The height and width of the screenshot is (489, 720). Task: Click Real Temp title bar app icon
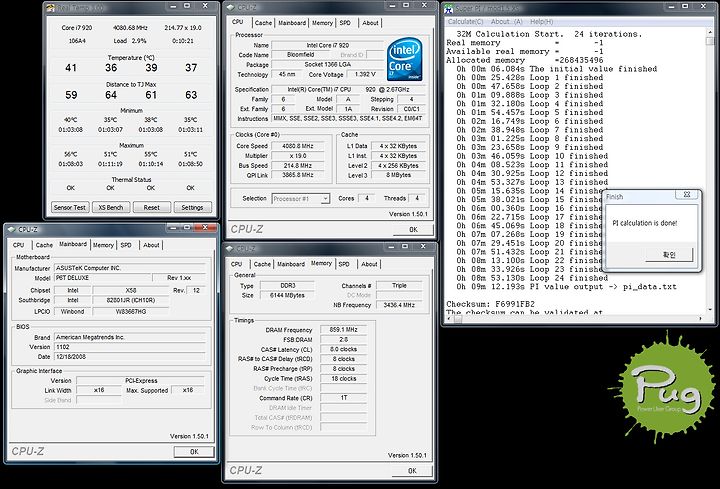pyautogui.click(x=51, y=7)
